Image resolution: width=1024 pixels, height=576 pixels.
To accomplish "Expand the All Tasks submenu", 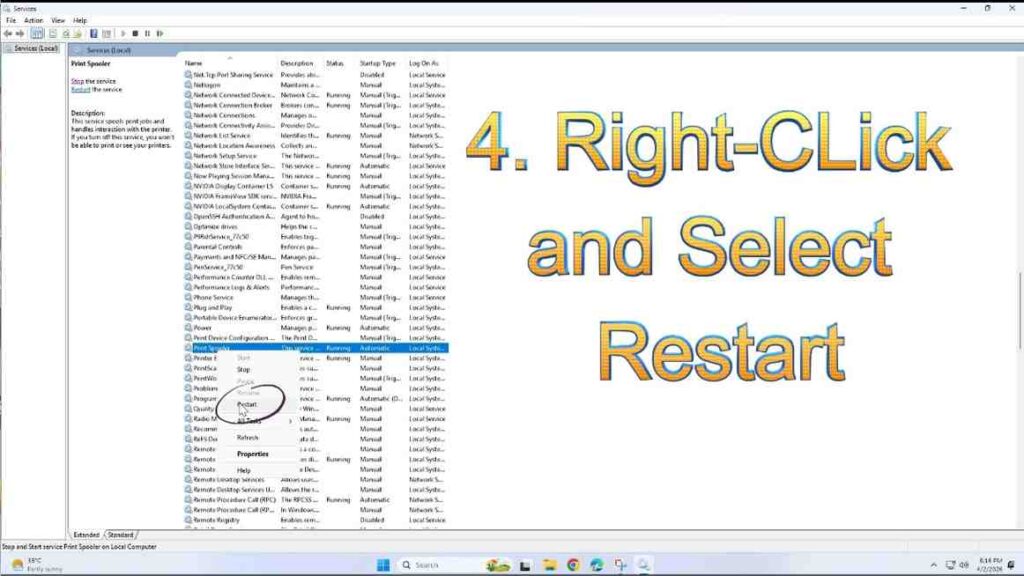I will point(250,421).
